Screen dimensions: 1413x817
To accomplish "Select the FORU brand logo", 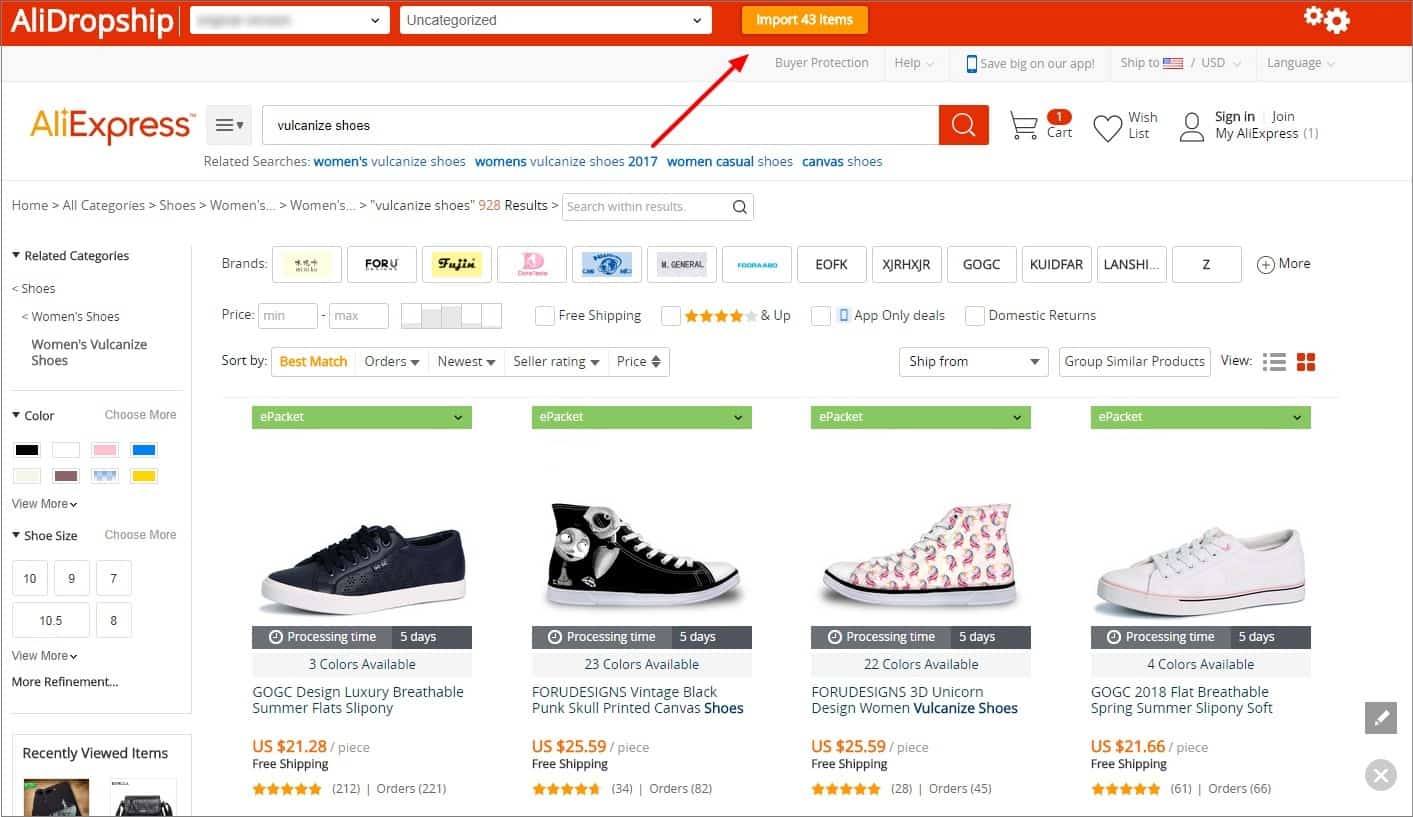I will click(x=382, y=264).
